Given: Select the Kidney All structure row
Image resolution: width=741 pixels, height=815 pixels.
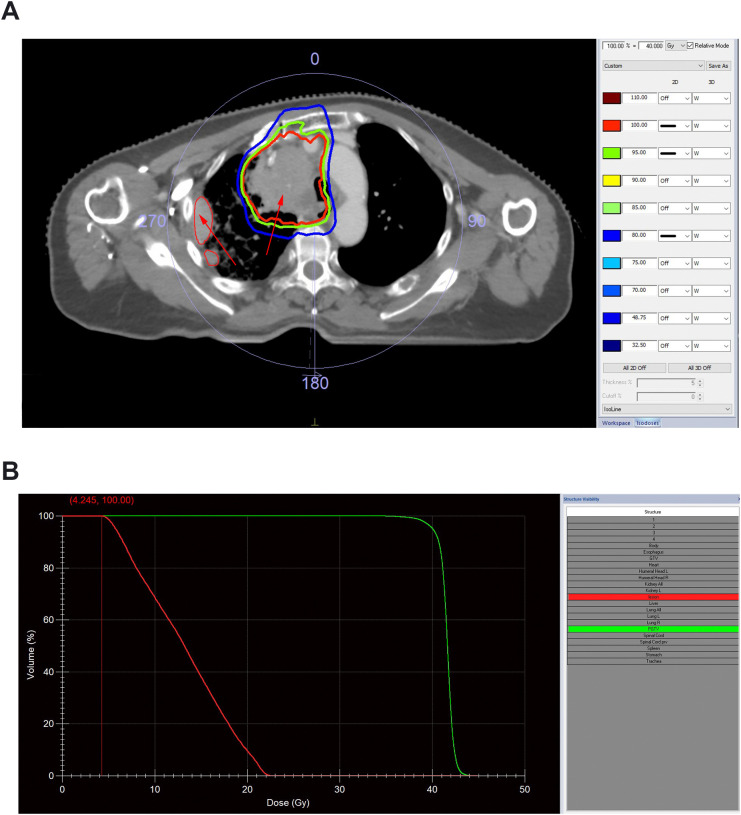Looking at the screenshot, I should pyautogui.click(x=653, y=584).
